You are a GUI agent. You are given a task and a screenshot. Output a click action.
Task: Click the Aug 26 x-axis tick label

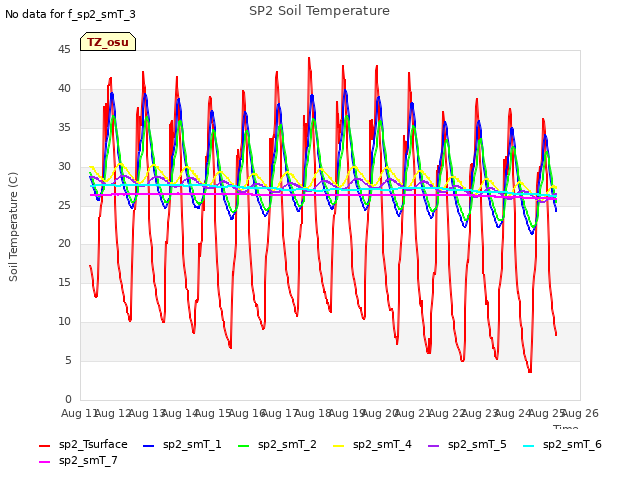(x=580, y=413)
